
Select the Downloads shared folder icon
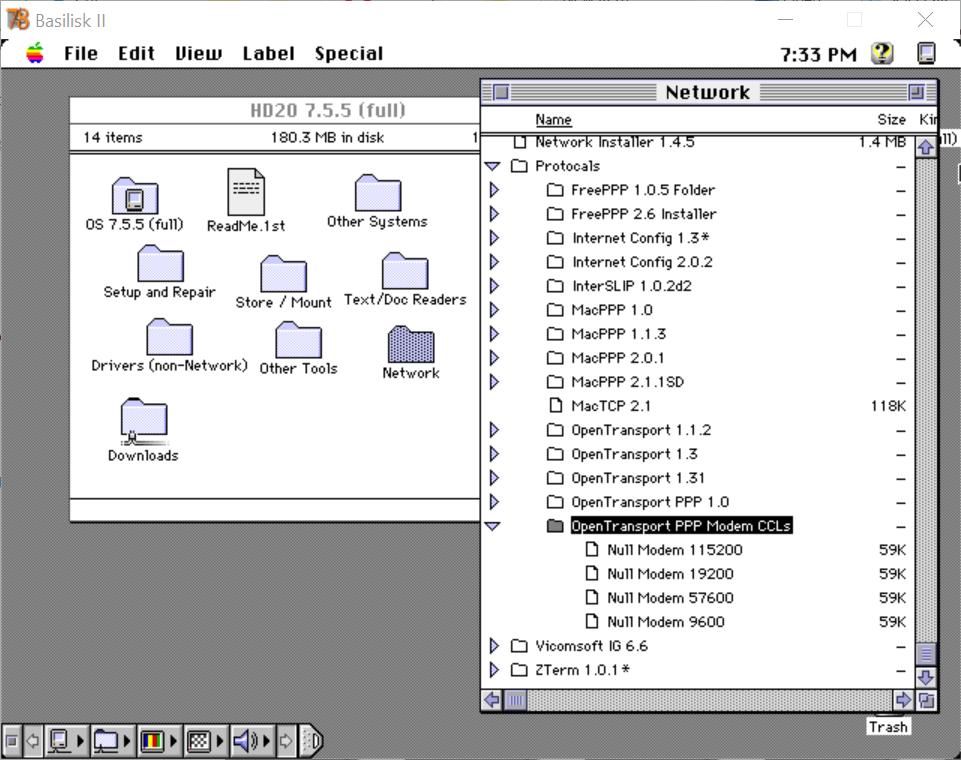pos(144,422)
